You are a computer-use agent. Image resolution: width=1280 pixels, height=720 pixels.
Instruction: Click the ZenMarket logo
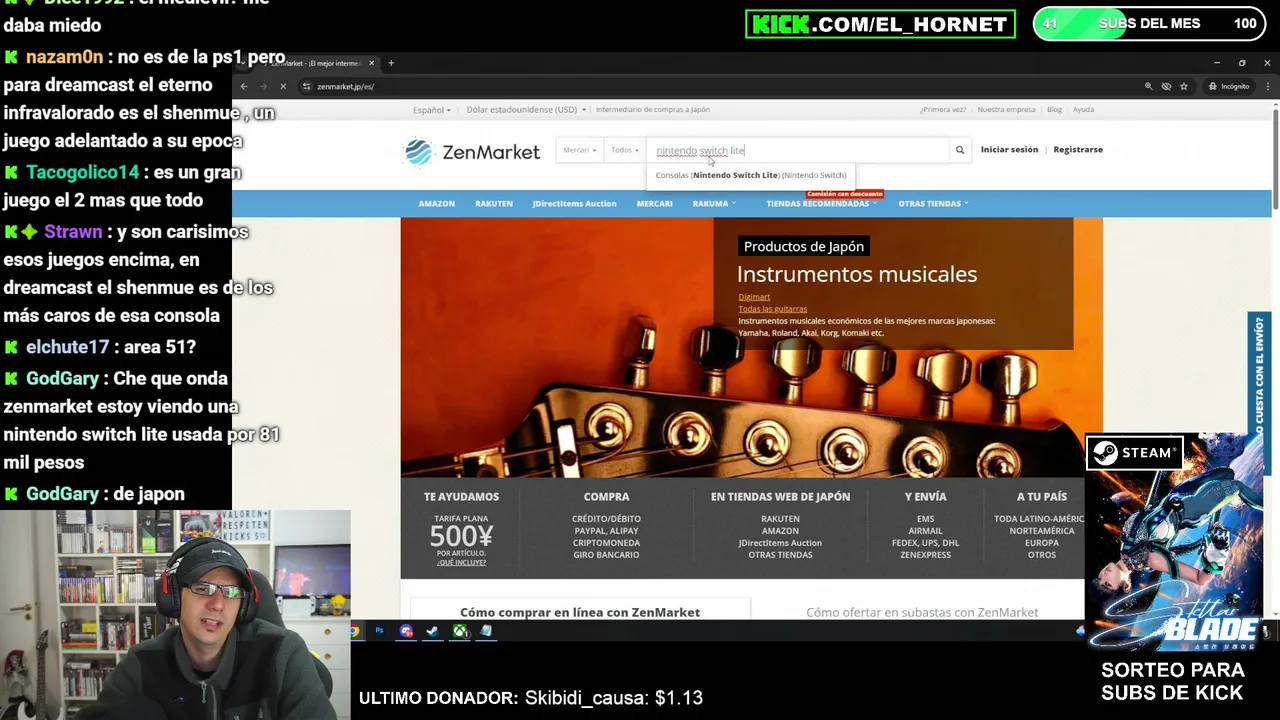[472, 152]
